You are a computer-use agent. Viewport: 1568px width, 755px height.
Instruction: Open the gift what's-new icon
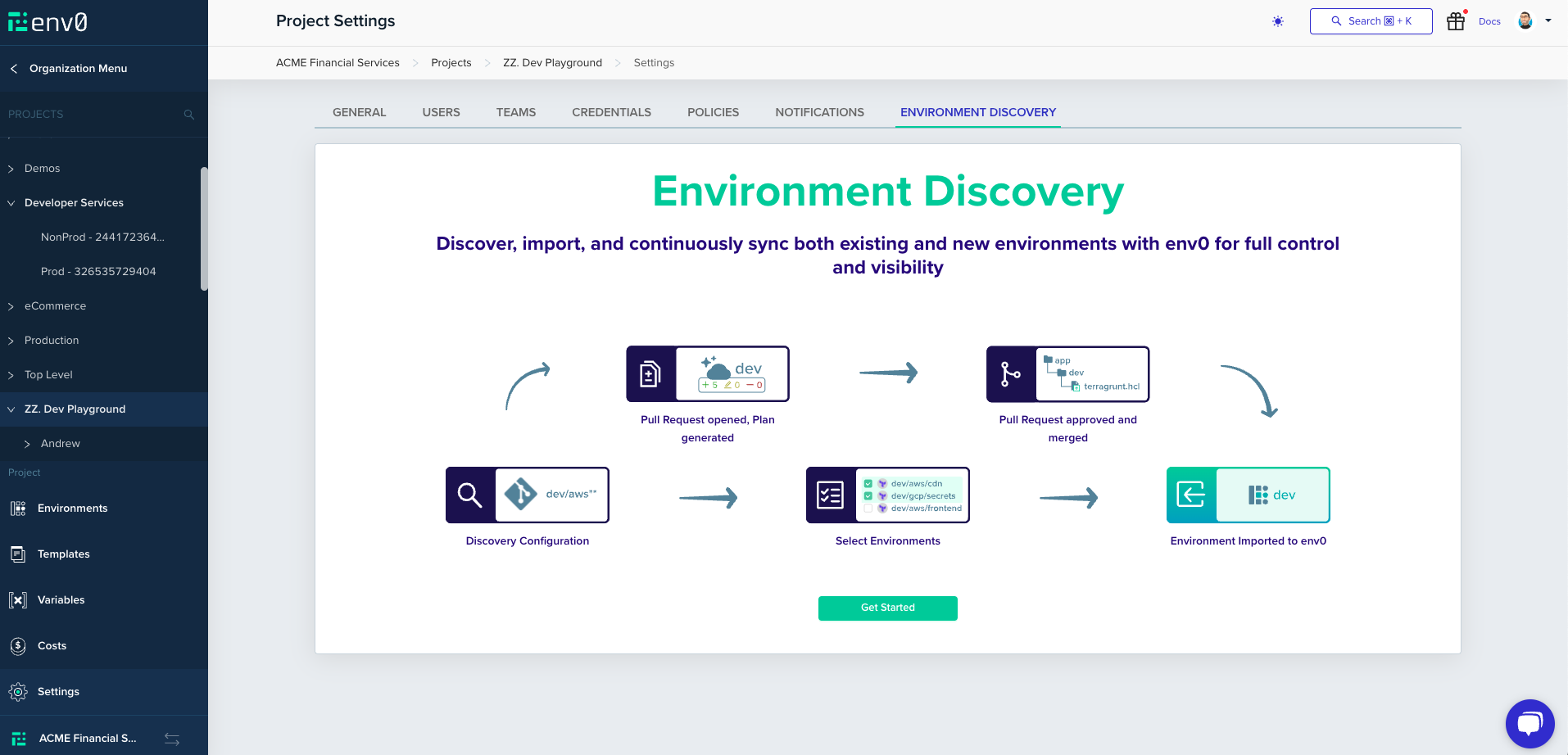point(1456,21)
